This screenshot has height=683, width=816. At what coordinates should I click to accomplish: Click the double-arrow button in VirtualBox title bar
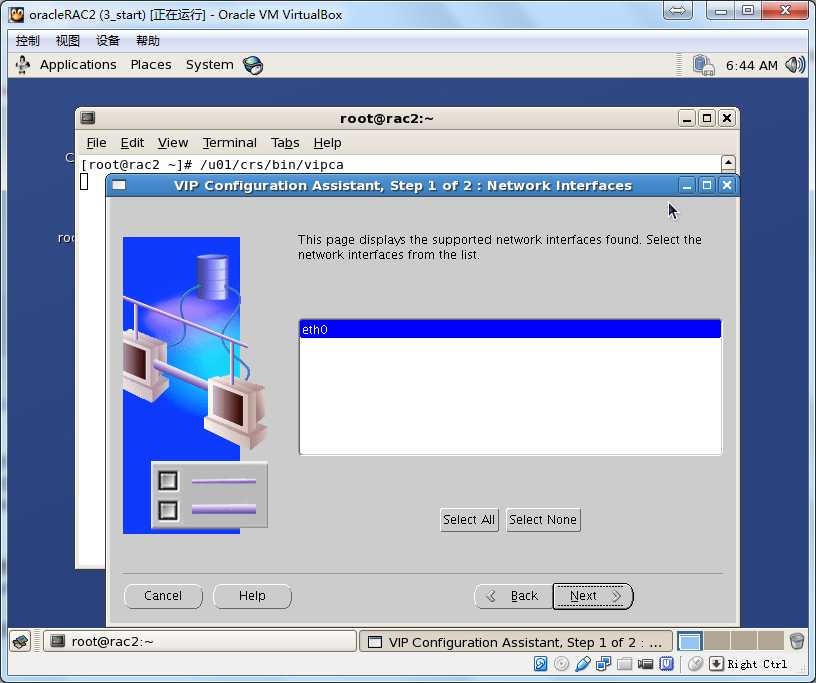[x=678, y=10]
